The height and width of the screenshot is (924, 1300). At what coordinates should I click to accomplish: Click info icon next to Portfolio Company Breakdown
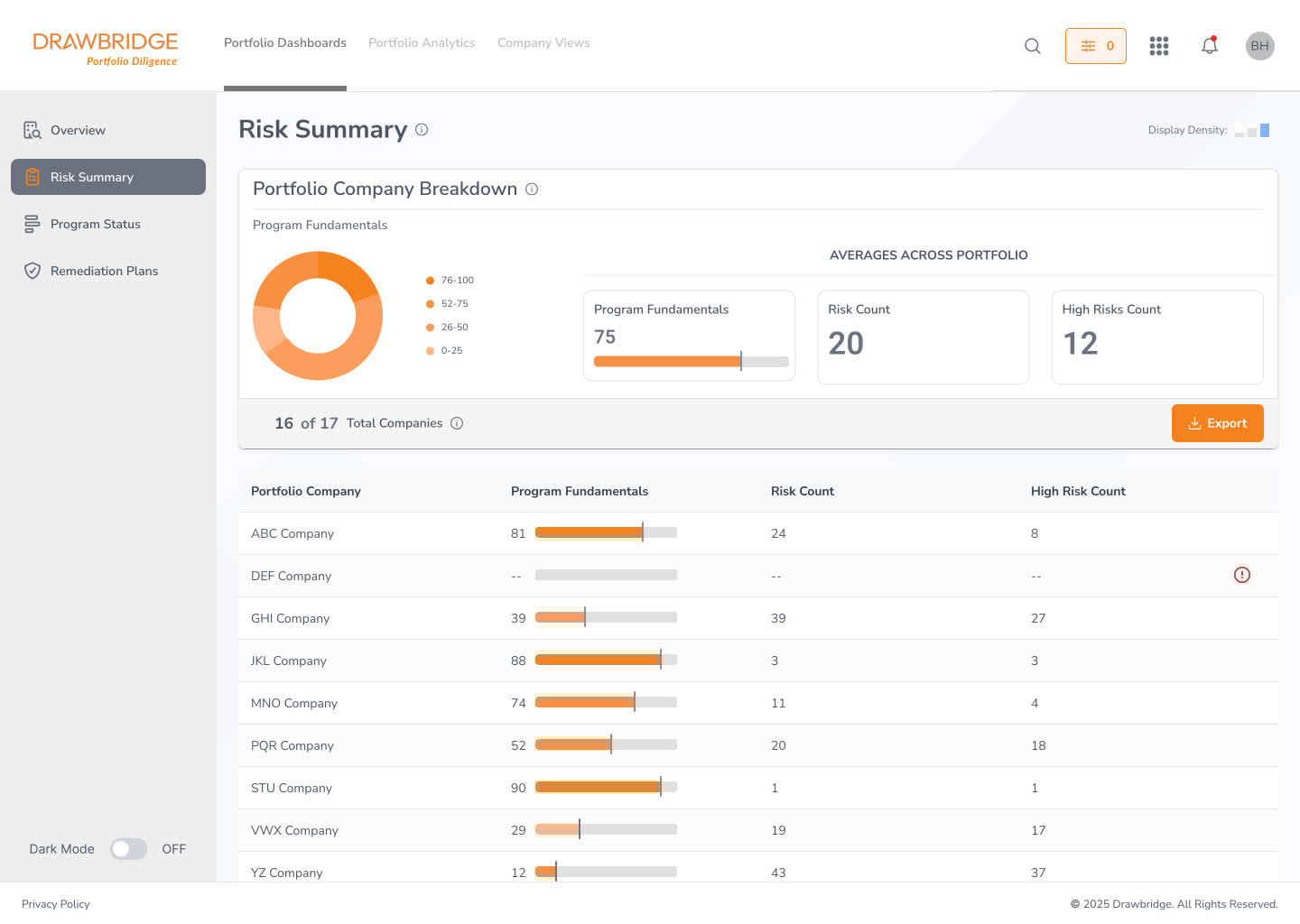click(x=532, y=189)
